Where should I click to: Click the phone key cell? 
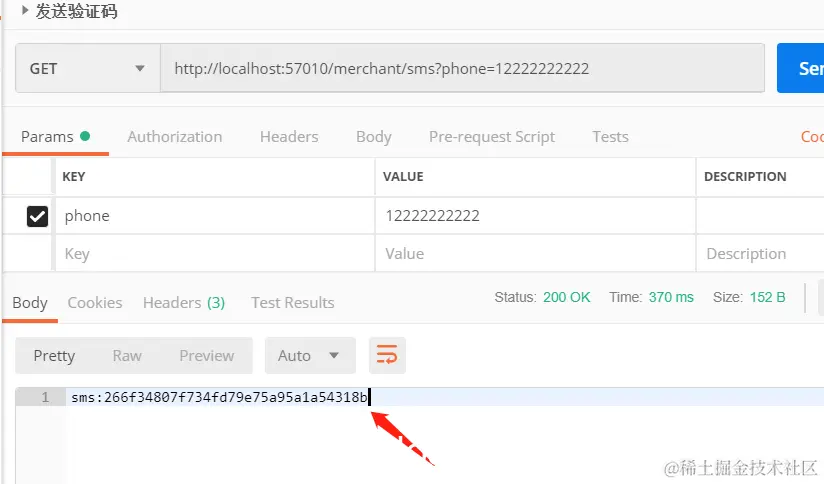pyautogui.click(x=214, y=216)
